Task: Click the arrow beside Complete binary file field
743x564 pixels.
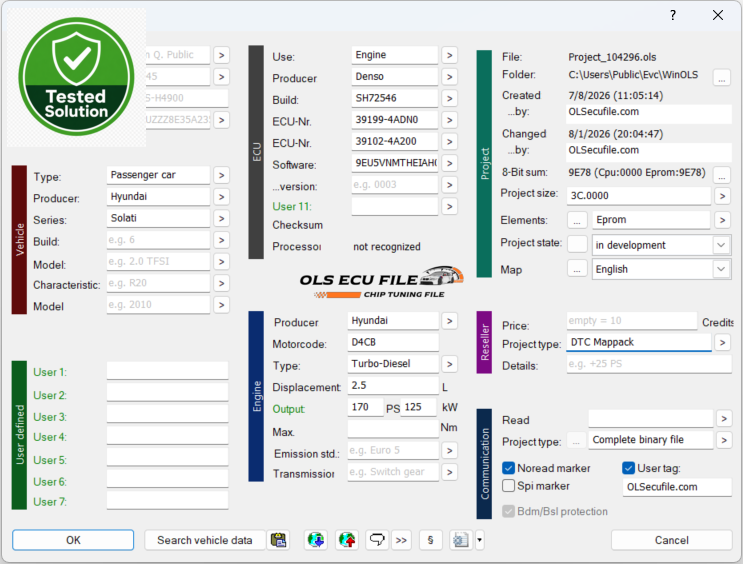Action: pos(724,440)
